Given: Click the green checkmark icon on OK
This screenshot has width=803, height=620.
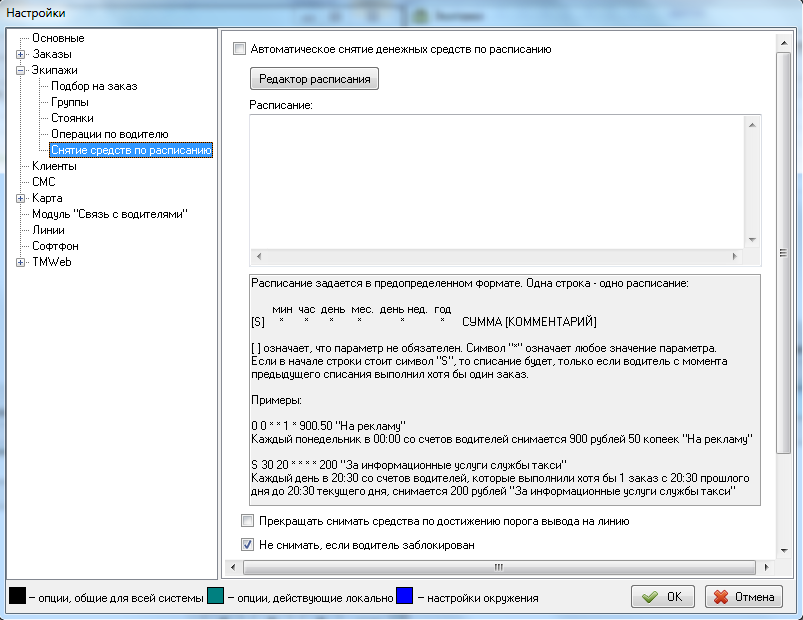Looking at the screenshot, I should tap(649, 597).
